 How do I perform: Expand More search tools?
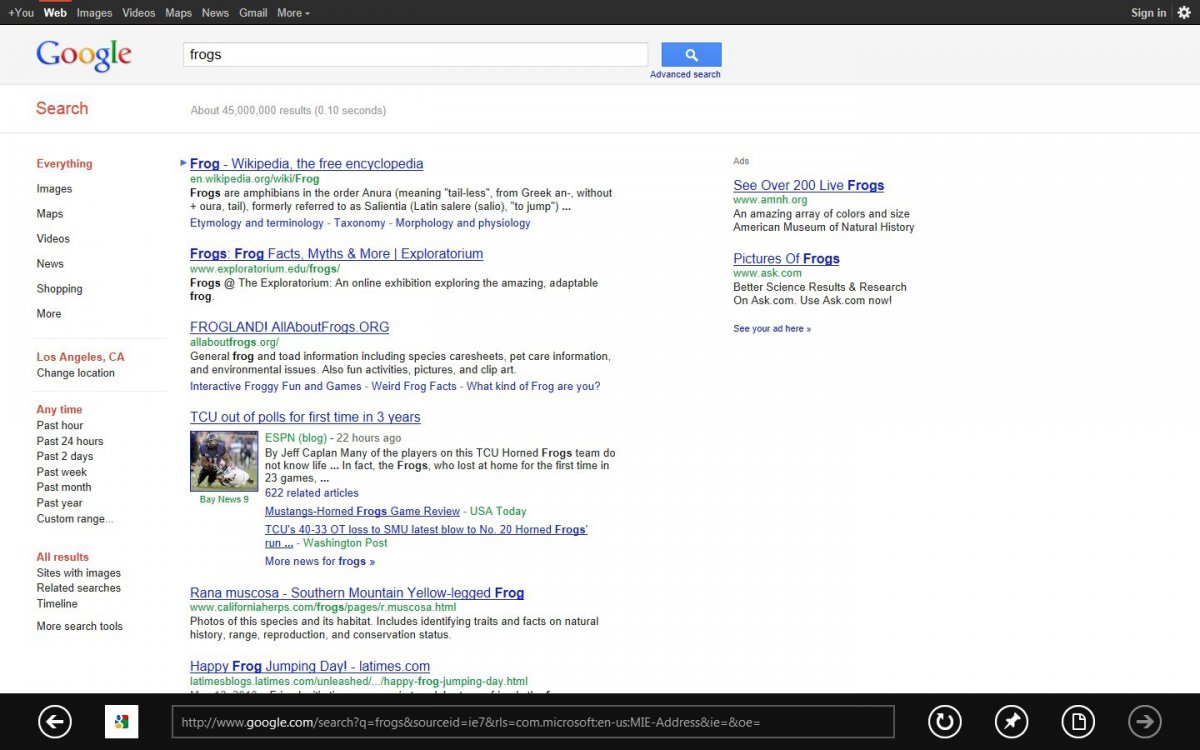(x=80, y=627)
